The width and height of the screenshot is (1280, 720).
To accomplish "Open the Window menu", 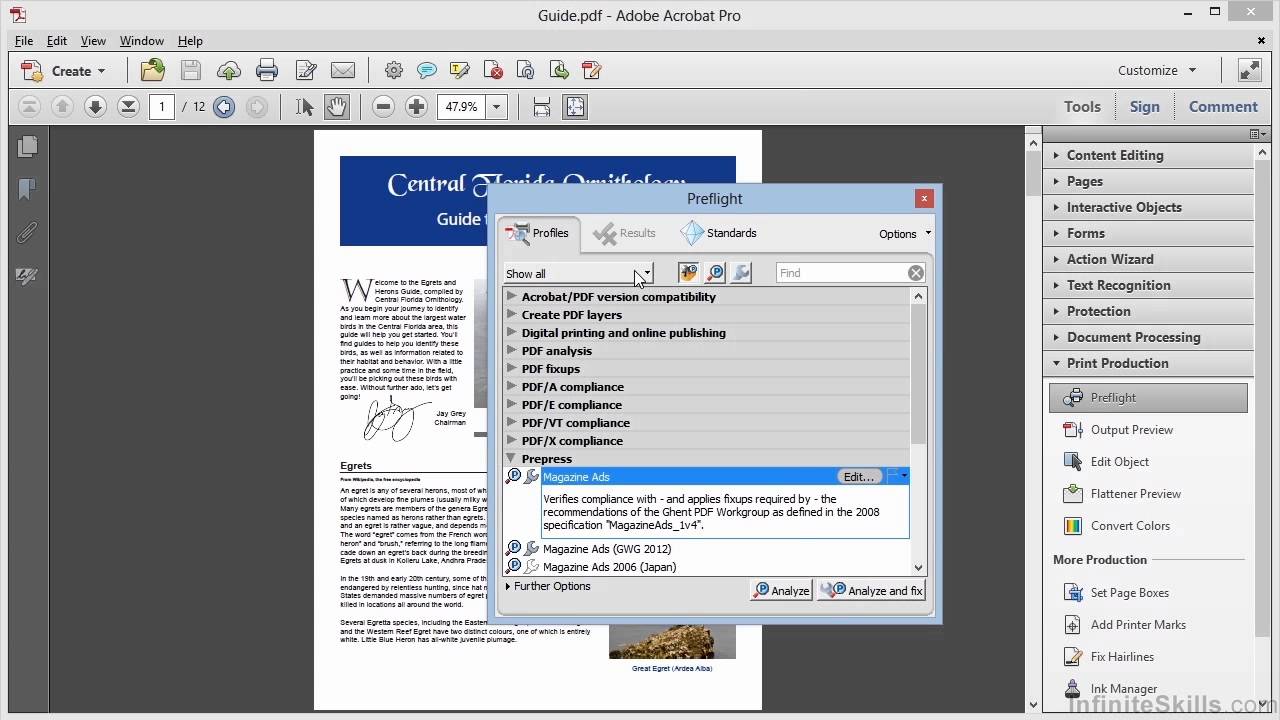I will click(142, 41).
